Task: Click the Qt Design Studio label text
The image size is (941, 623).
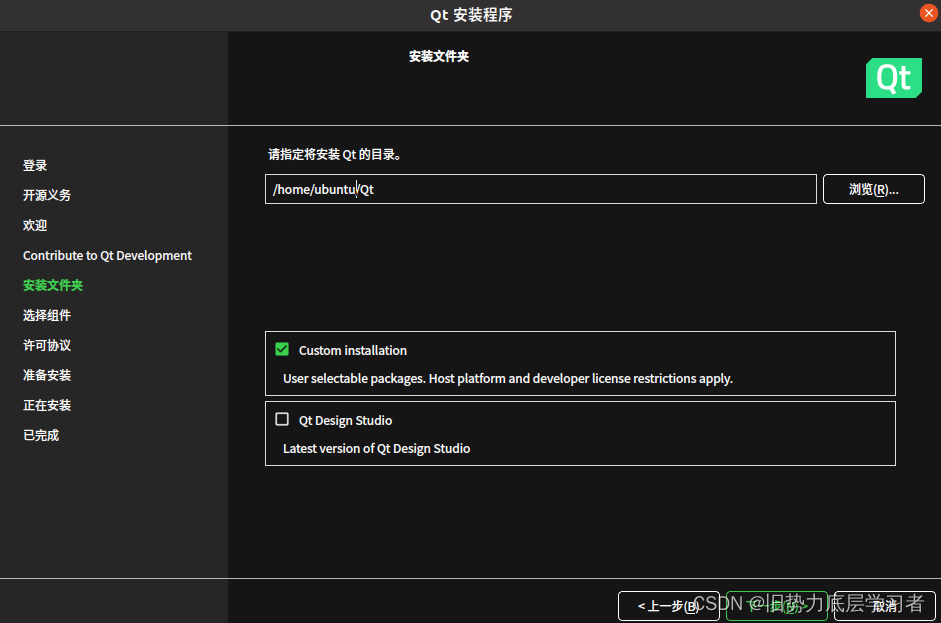Action: click(346, 421)
